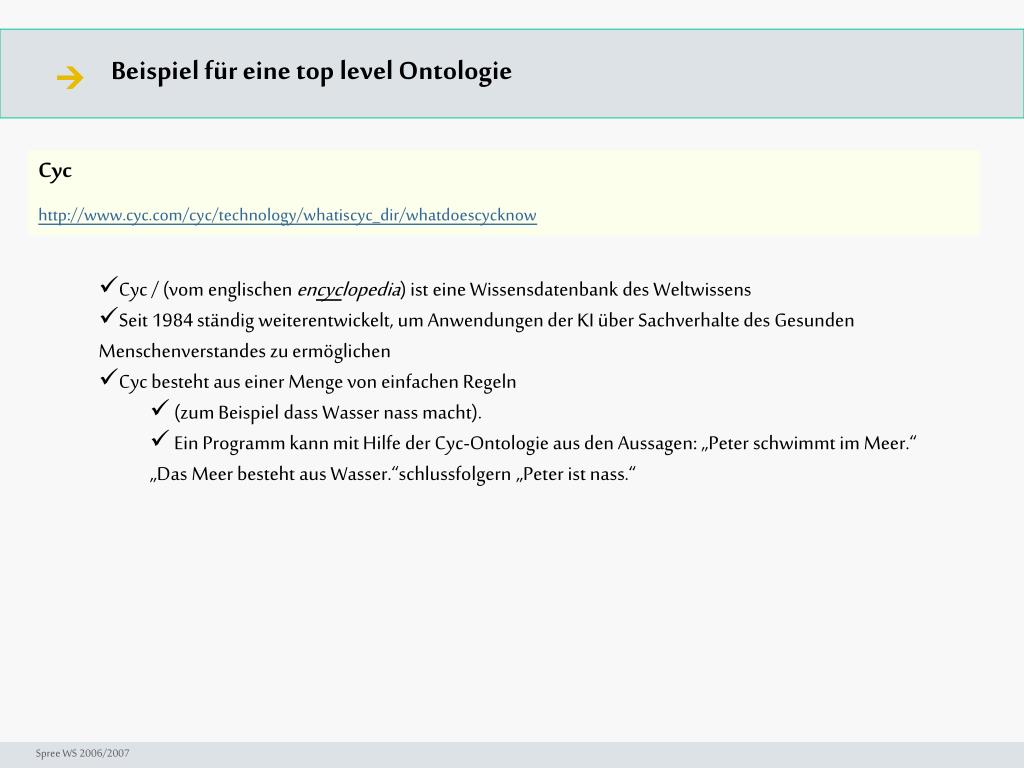Click the slide title 'Beispiel für eine top level Ontologie'
Image resolution: width=1024 pixels, height=768 pixels.
tap(312, 71)
